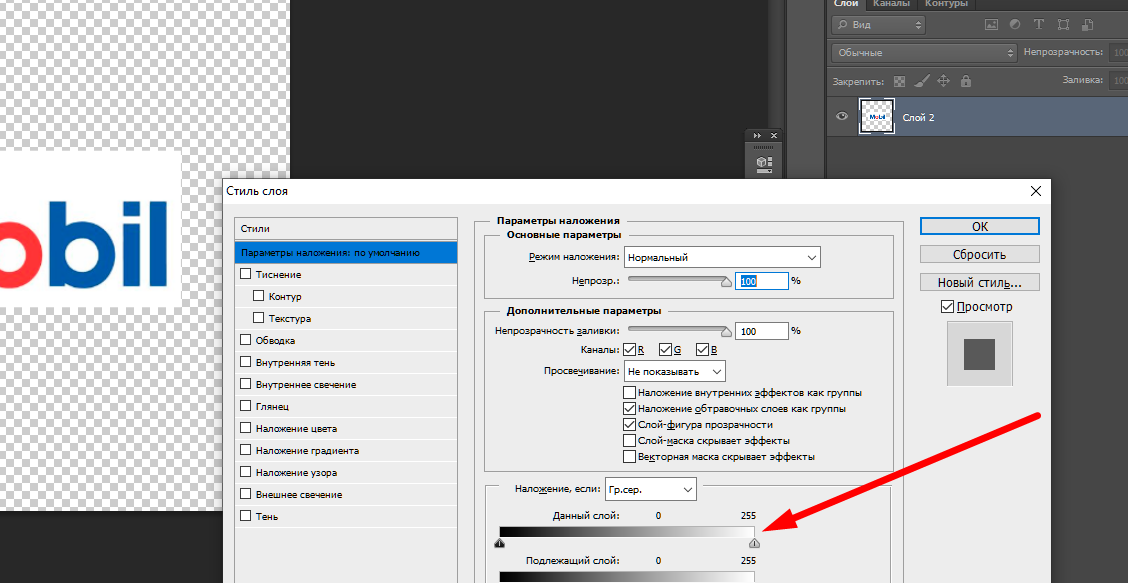Click the type layer filter icon
Screen dimensions: 1128x583
1038,24
